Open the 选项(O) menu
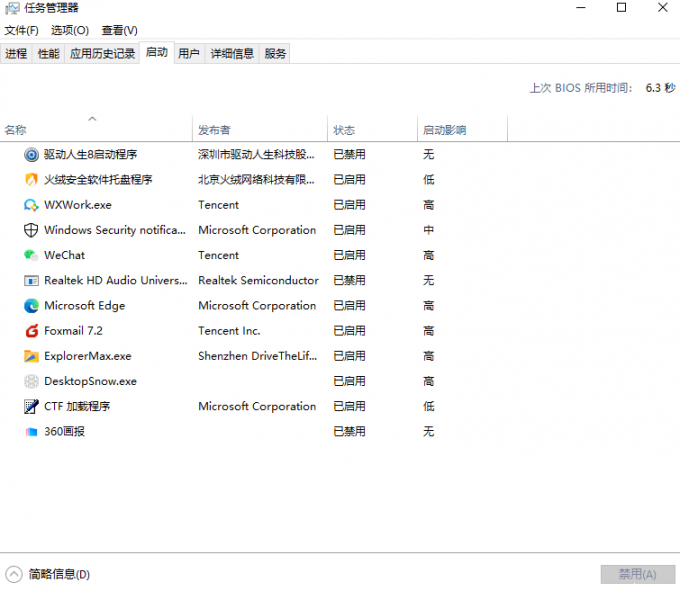 pos(70,30)
